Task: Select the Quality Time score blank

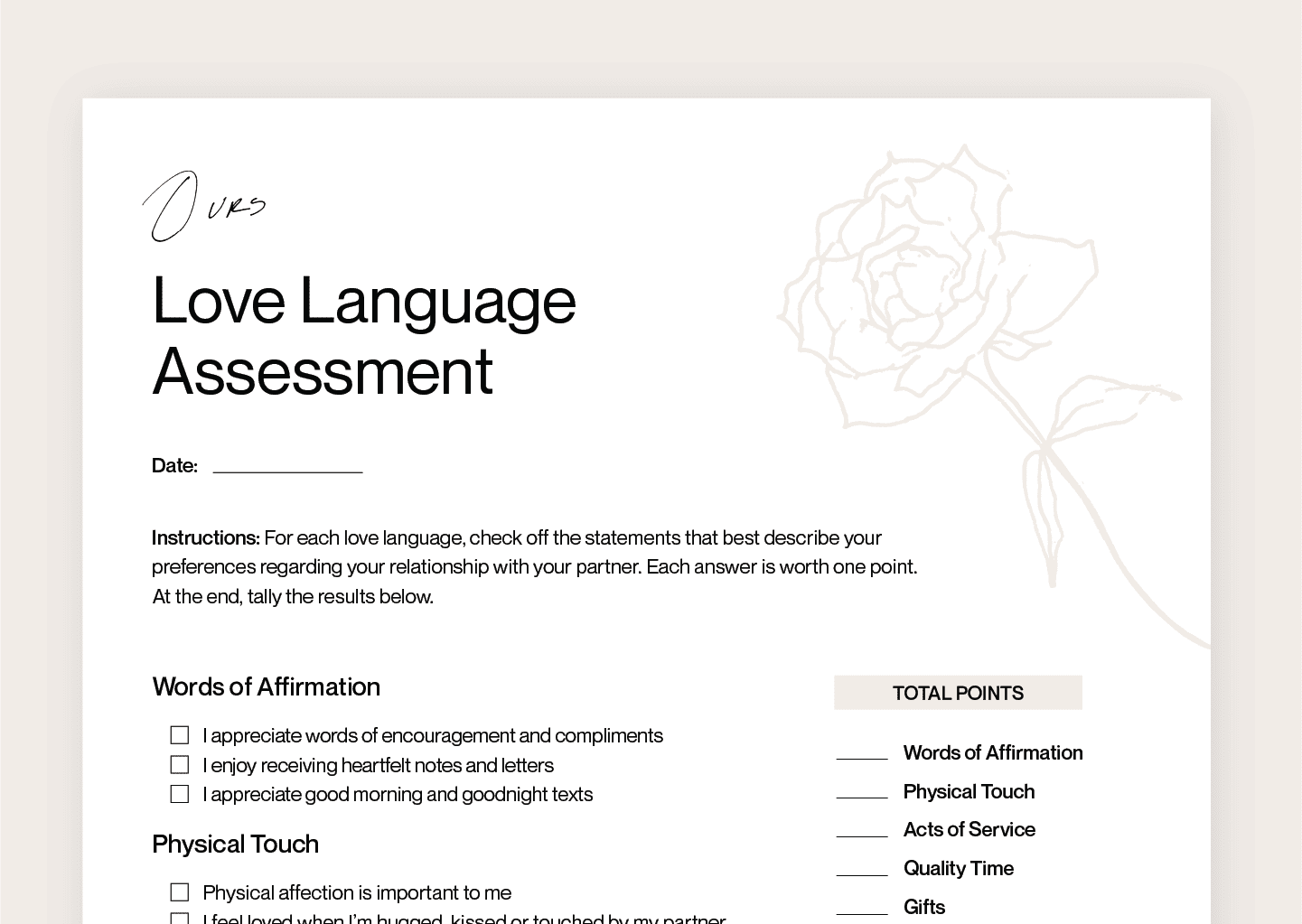Action: [x=861, y=869]
